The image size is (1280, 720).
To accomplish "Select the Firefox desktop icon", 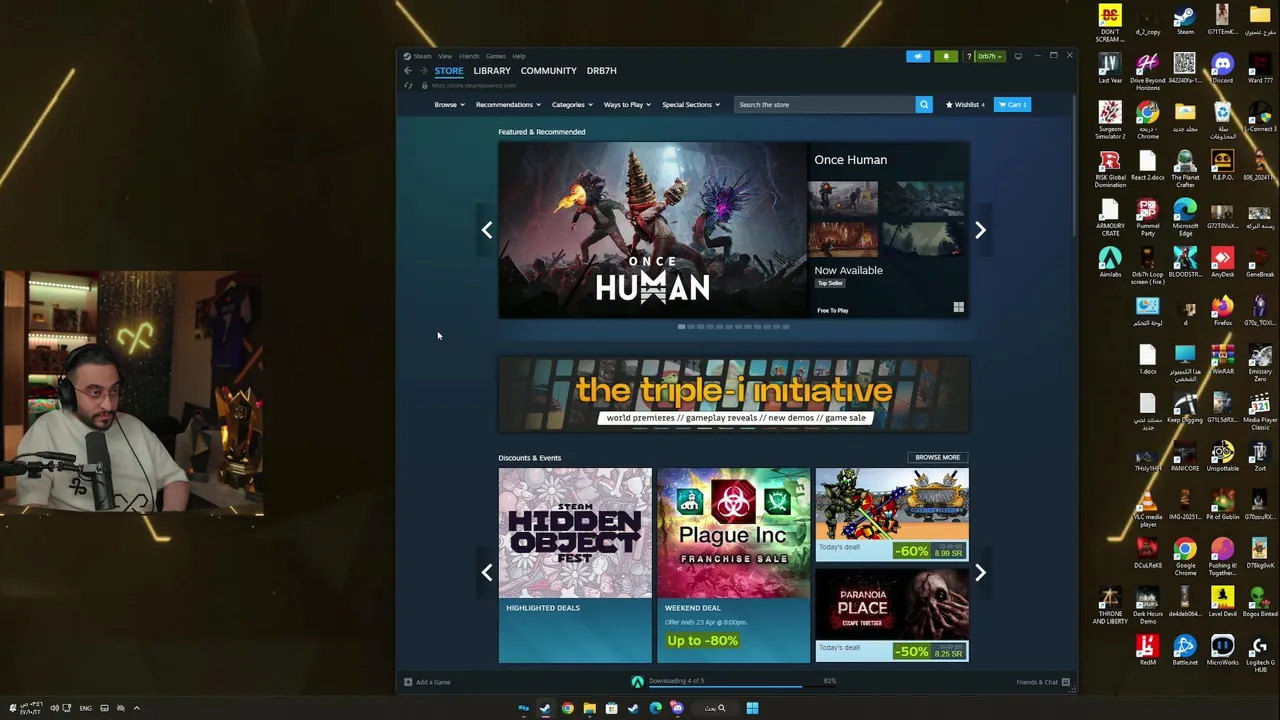I will tap(1222, 310).
